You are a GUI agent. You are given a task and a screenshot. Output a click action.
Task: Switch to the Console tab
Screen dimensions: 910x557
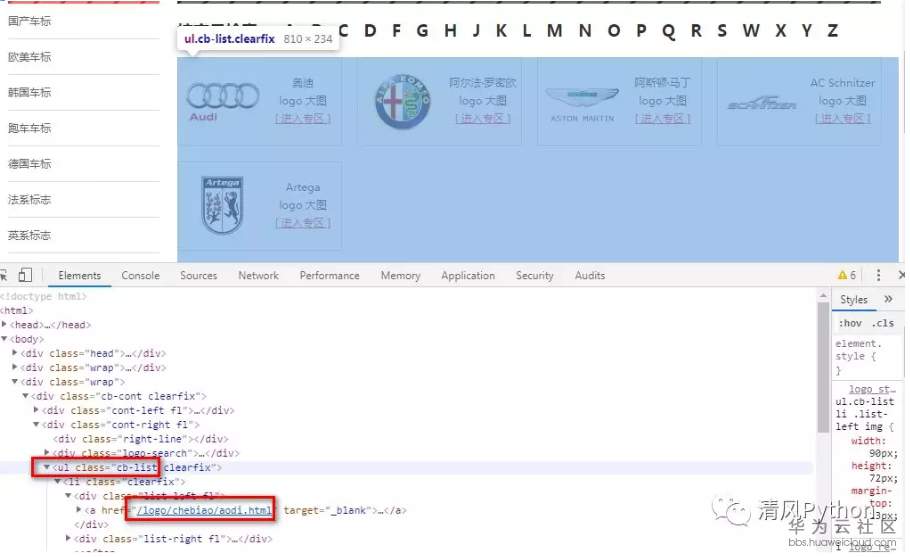(x=140, y=276)
